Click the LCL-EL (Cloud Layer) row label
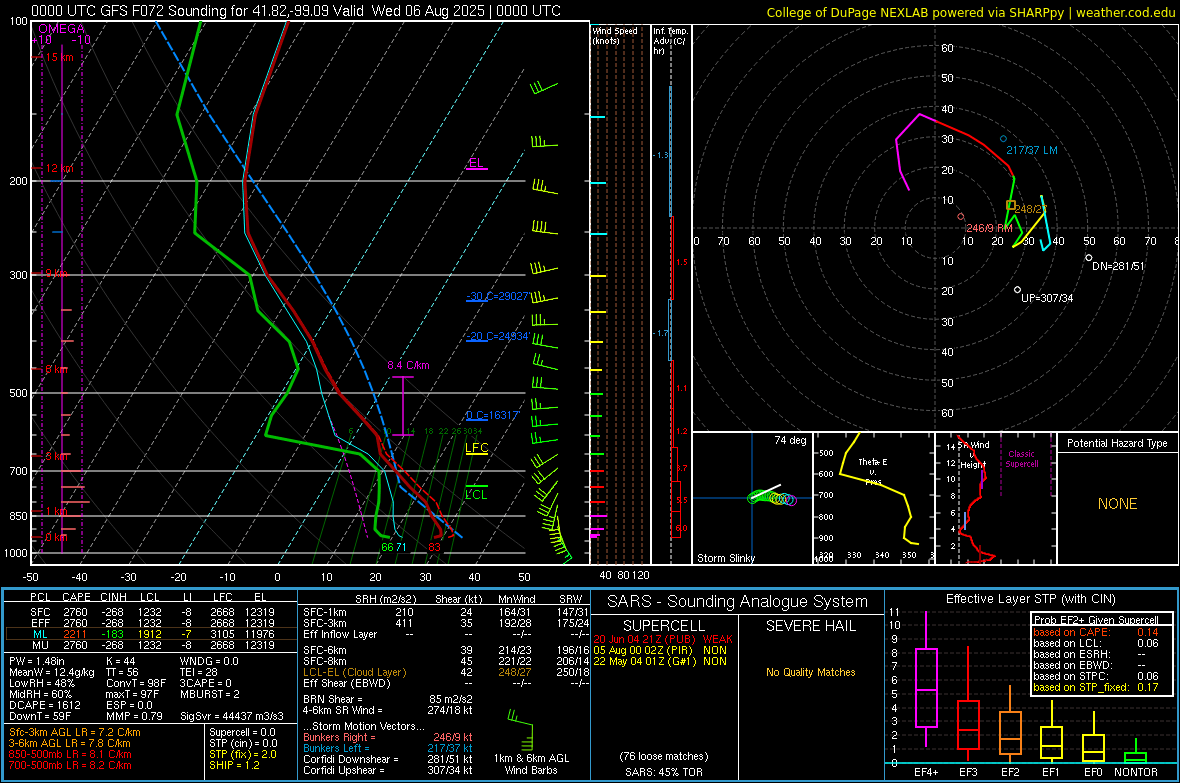Screen dimensions: 1180x783 point(354,672)
